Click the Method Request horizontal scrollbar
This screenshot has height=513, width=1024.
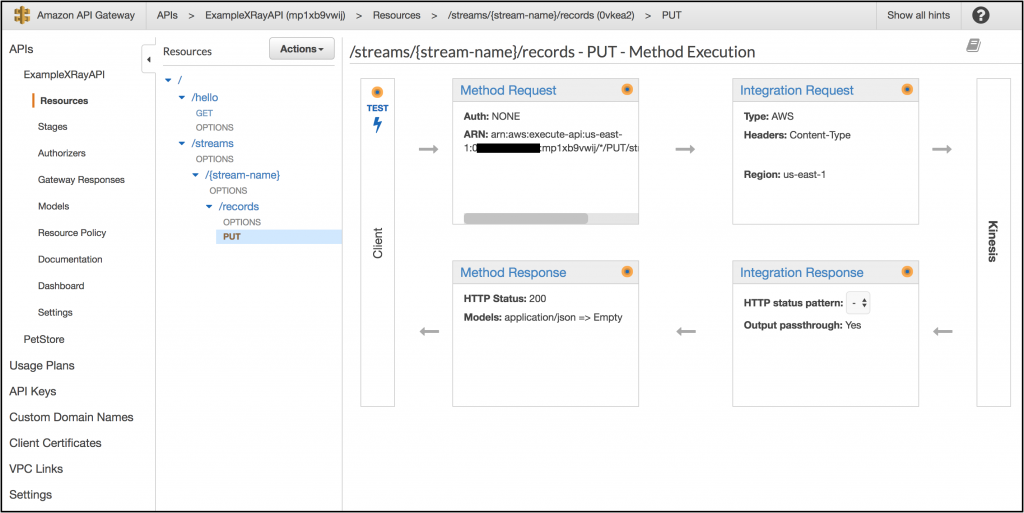526,219
